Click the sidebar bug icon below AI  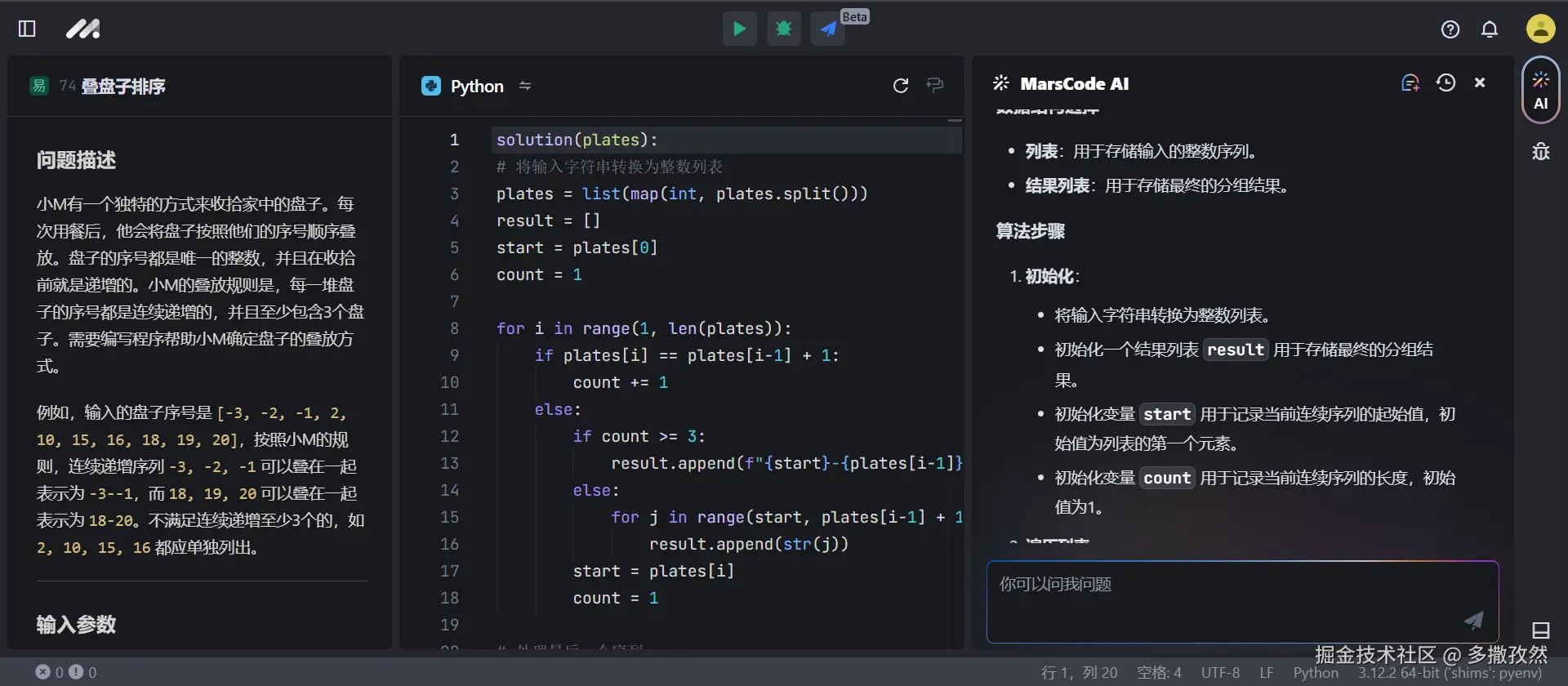pos(1540,151)
